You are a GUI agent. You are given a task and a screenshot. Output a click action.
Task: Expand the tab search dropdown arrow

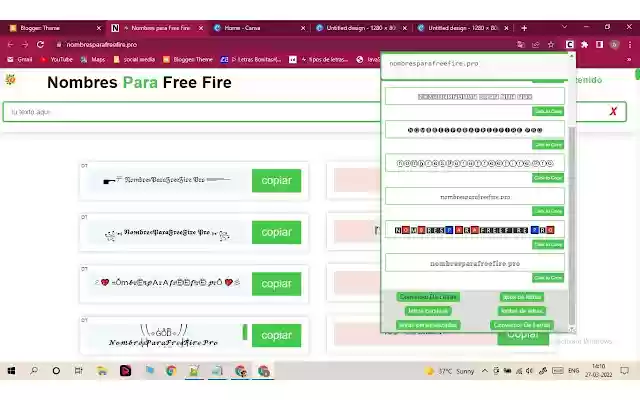(564, 27)
